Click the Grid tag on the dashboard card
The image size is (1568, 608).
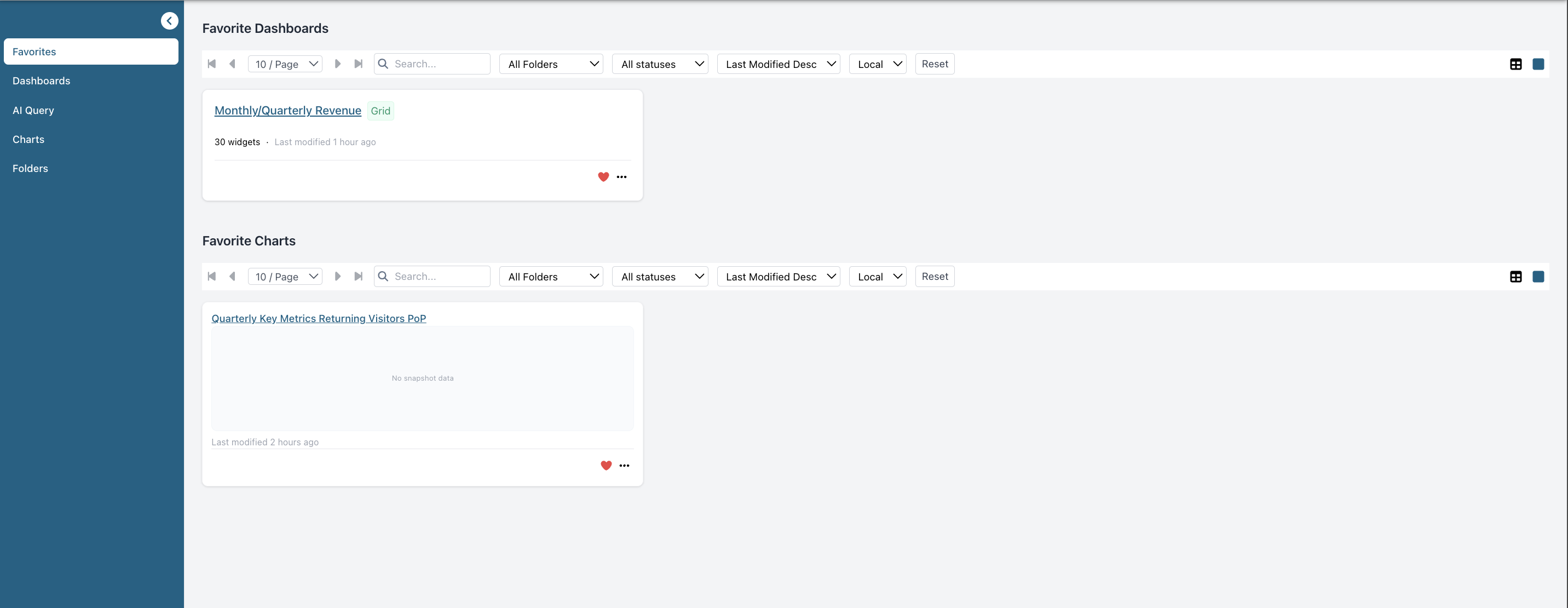381,111
